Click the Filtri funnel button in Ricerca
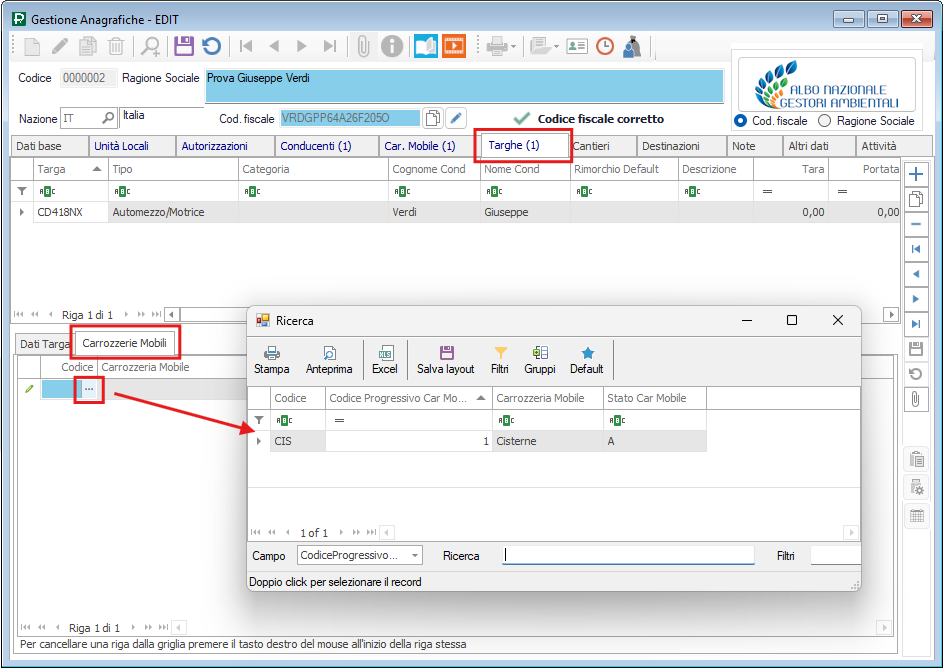This screenshot has width=944, height=669. point(500,360)
